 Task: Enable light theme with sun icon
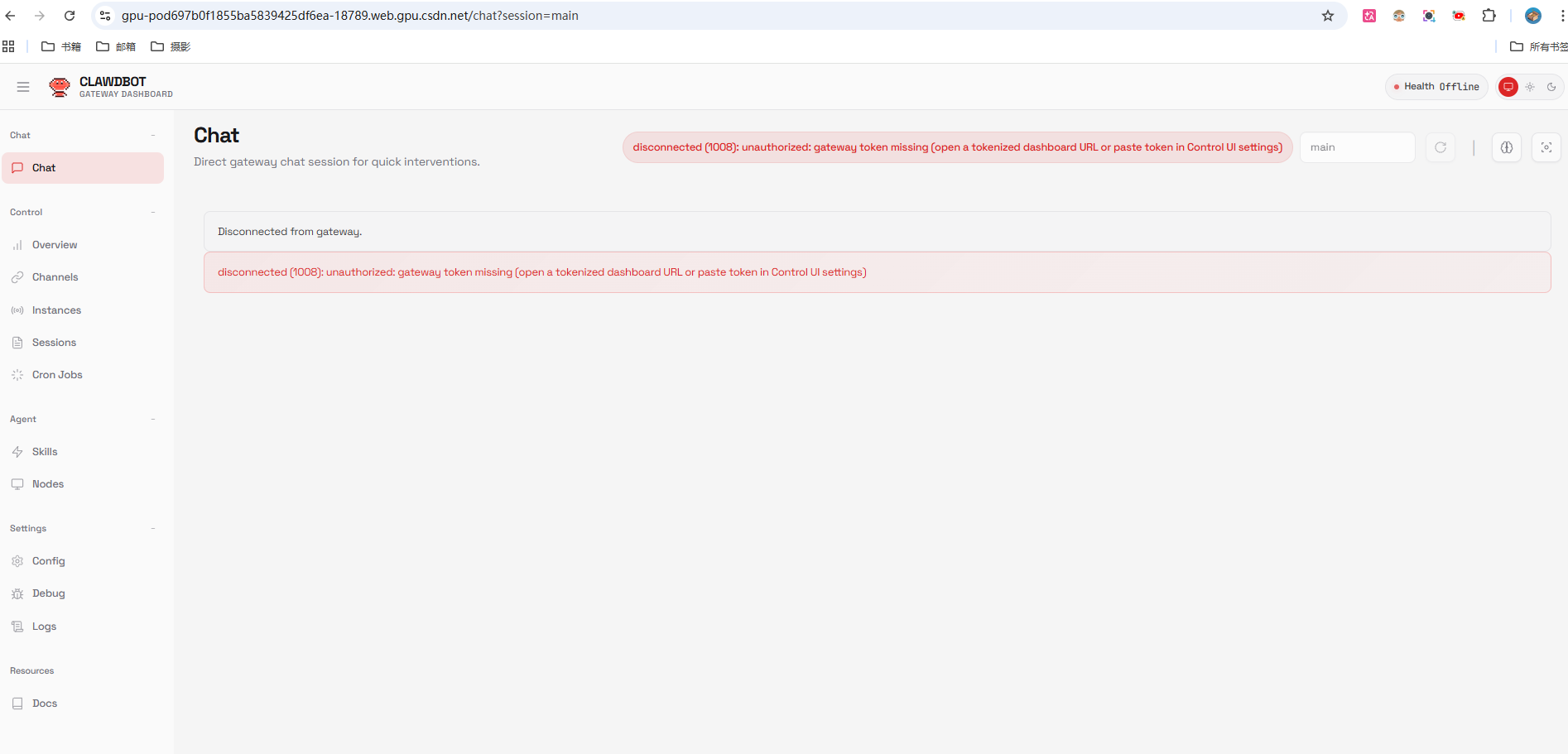tap(1530, 87)
